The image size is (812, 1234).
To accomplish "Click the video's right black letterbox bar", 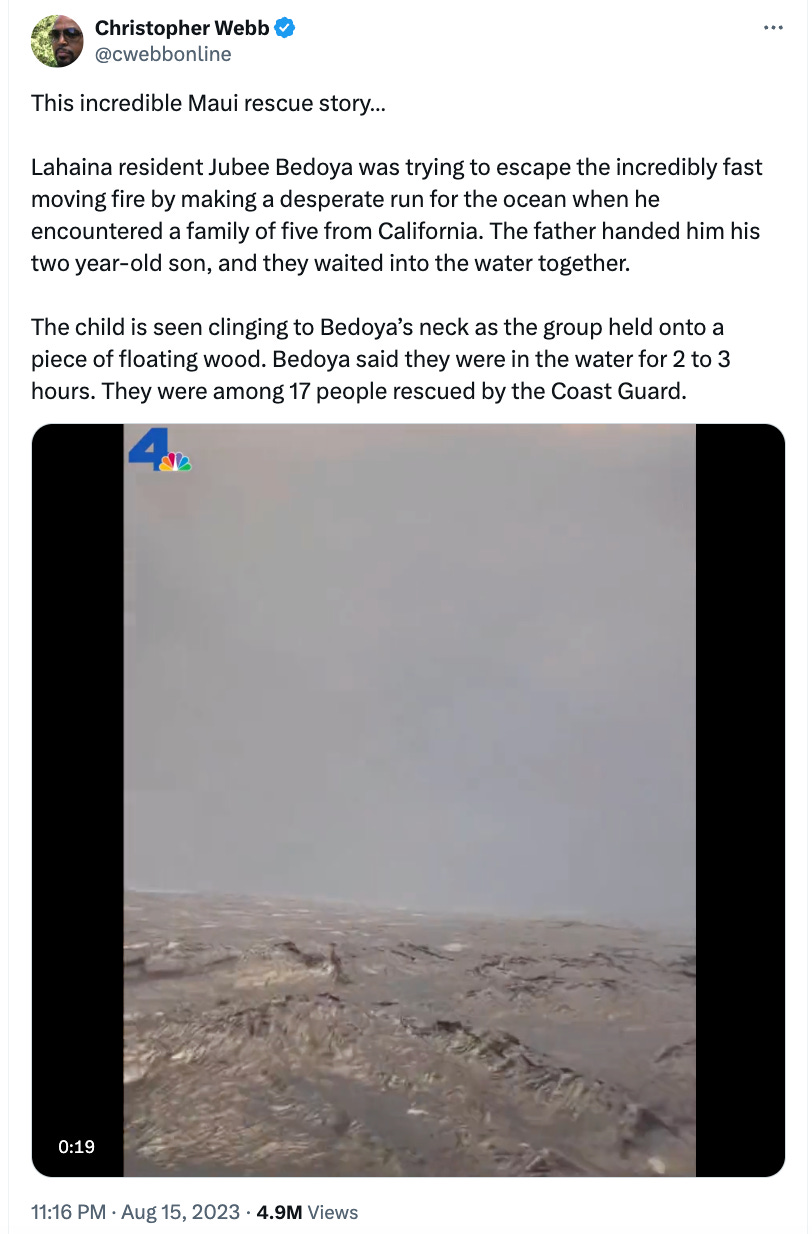I will tap(740, 800).
